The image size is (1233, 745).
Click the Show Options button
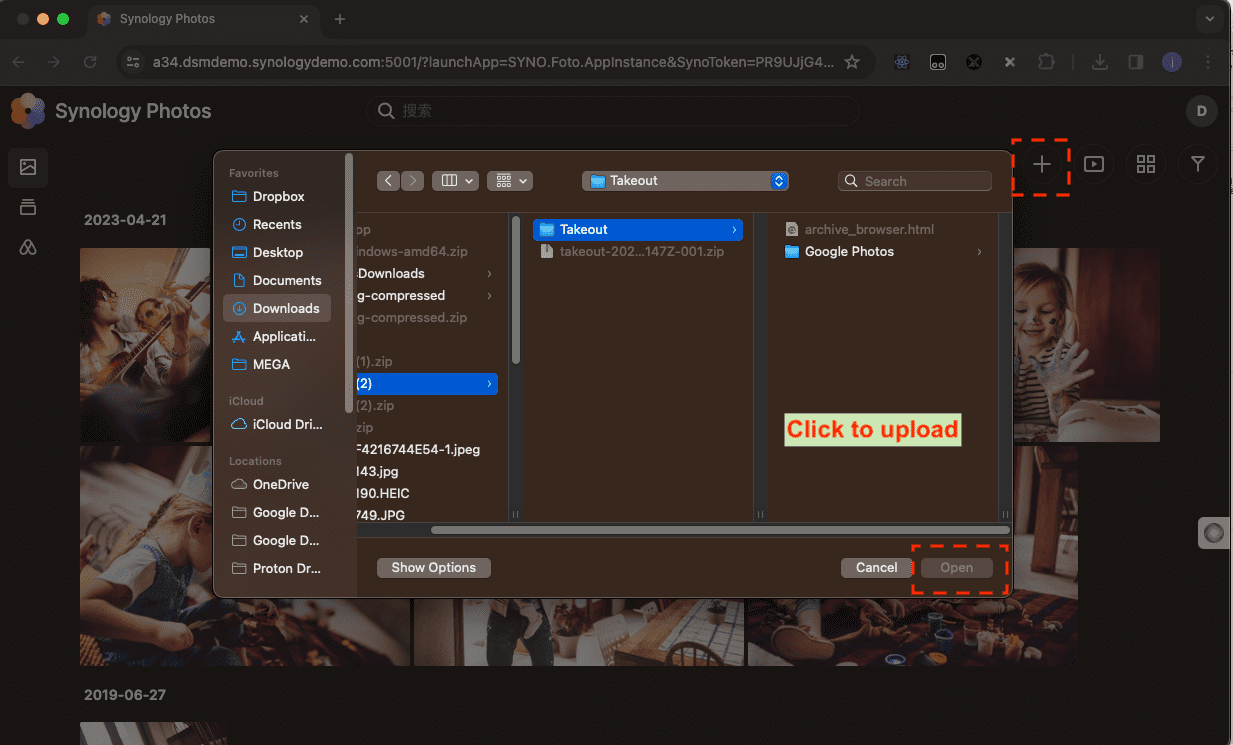(433, 568)
